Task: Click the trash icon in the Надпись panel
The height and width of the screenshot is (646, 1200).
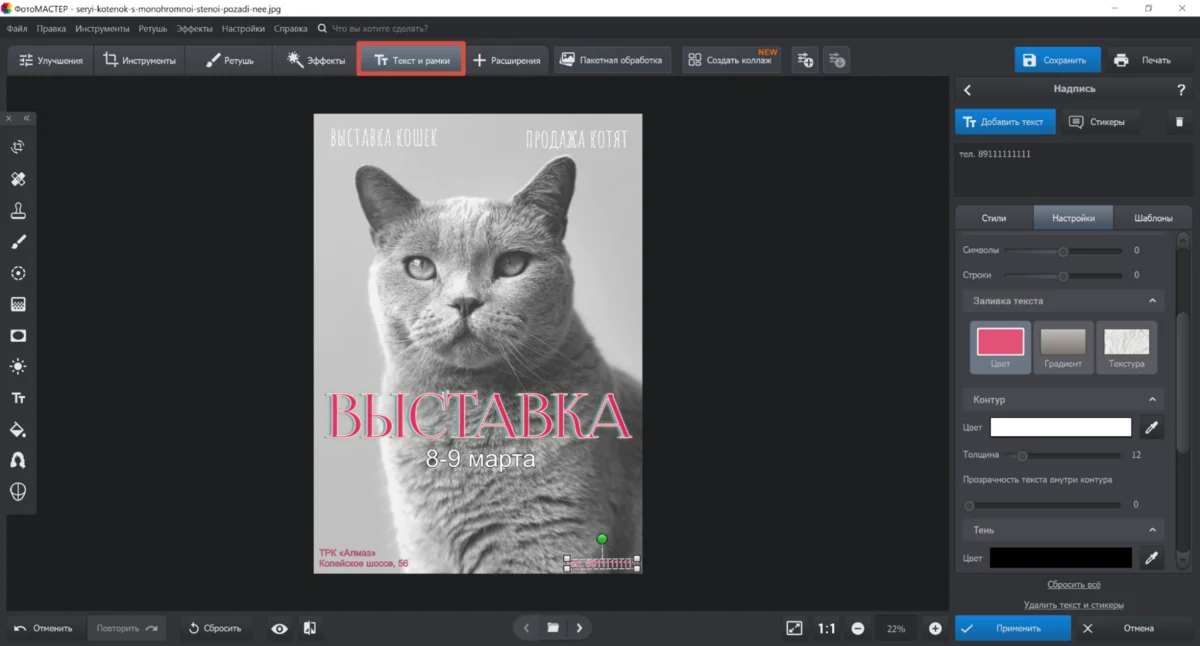Action: pos(1178,121)
